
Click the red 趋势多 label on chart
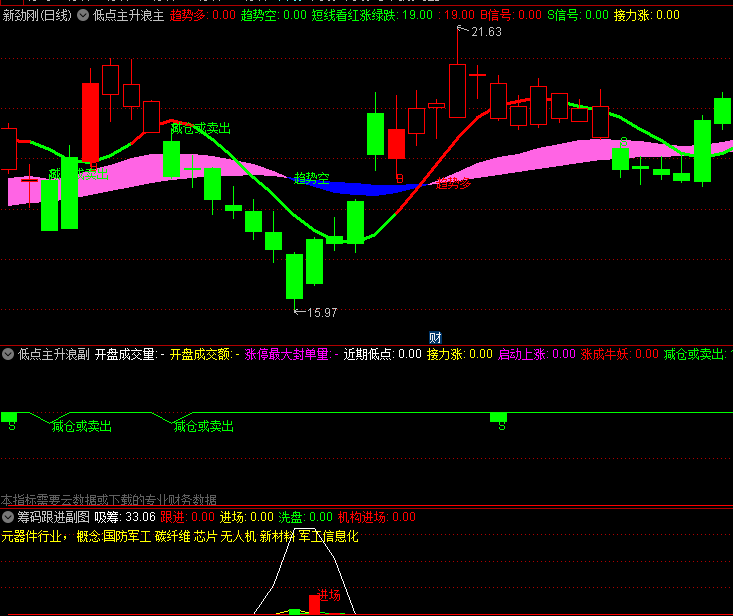pos(453,183)
